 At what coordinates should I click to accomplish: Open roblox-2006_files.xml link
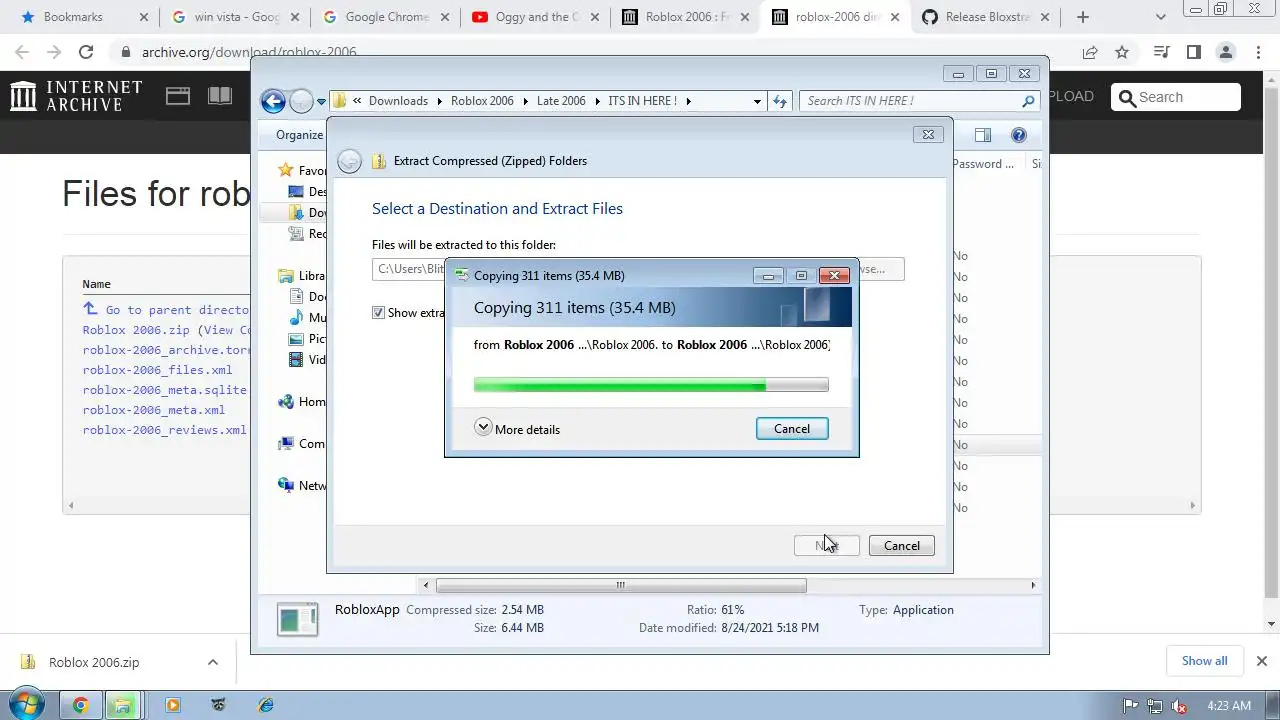point(157,370)
